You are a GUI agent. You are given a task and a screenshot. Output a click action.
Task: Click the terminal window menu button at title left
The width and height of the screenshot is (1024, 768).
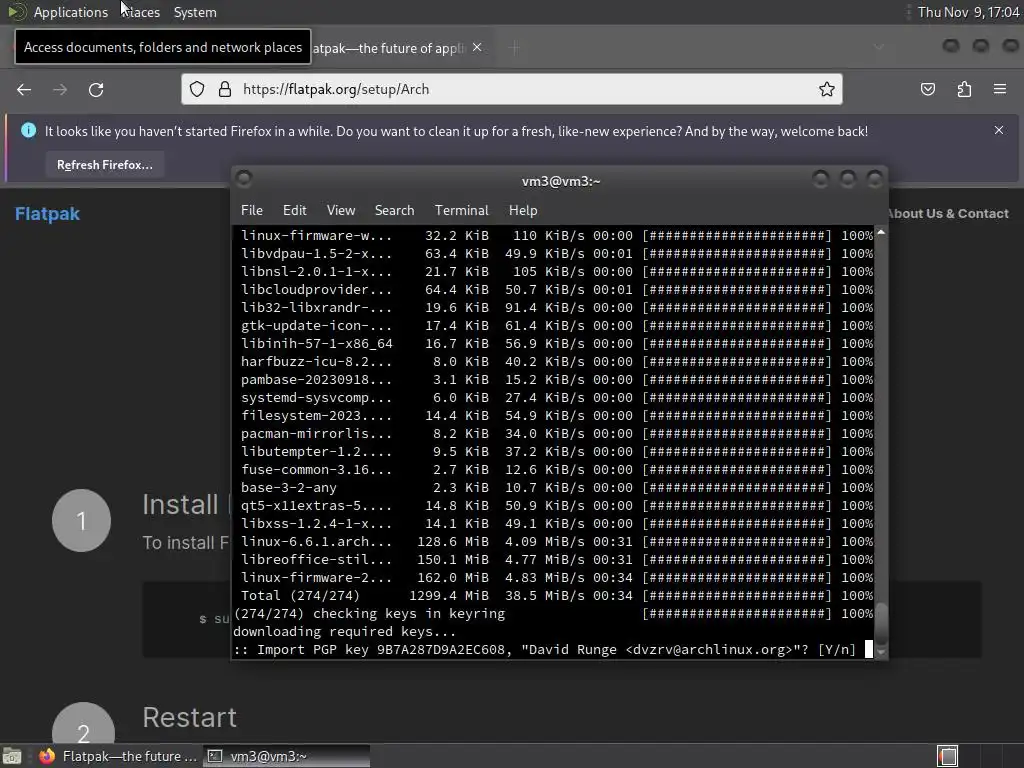(x=244, y=178)
